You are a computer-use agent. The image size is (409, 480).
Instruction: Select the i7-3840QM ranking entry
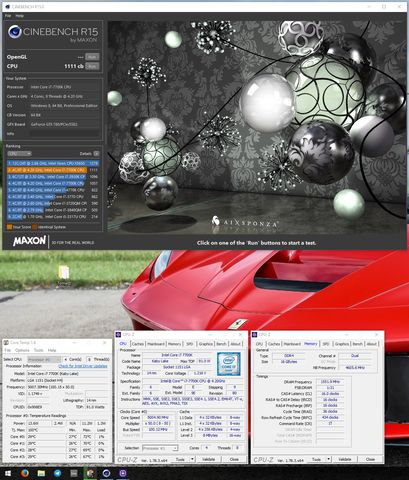pyautogui.click(x=53, y=210)
